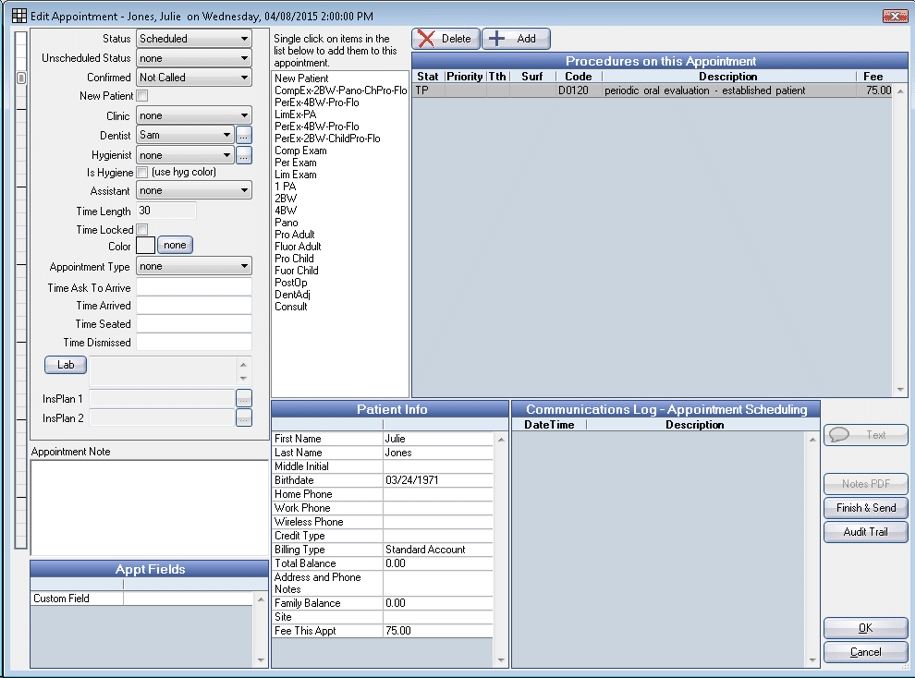
Task: Click the Delete procedure button with red X
Action: tap(445, 39)
